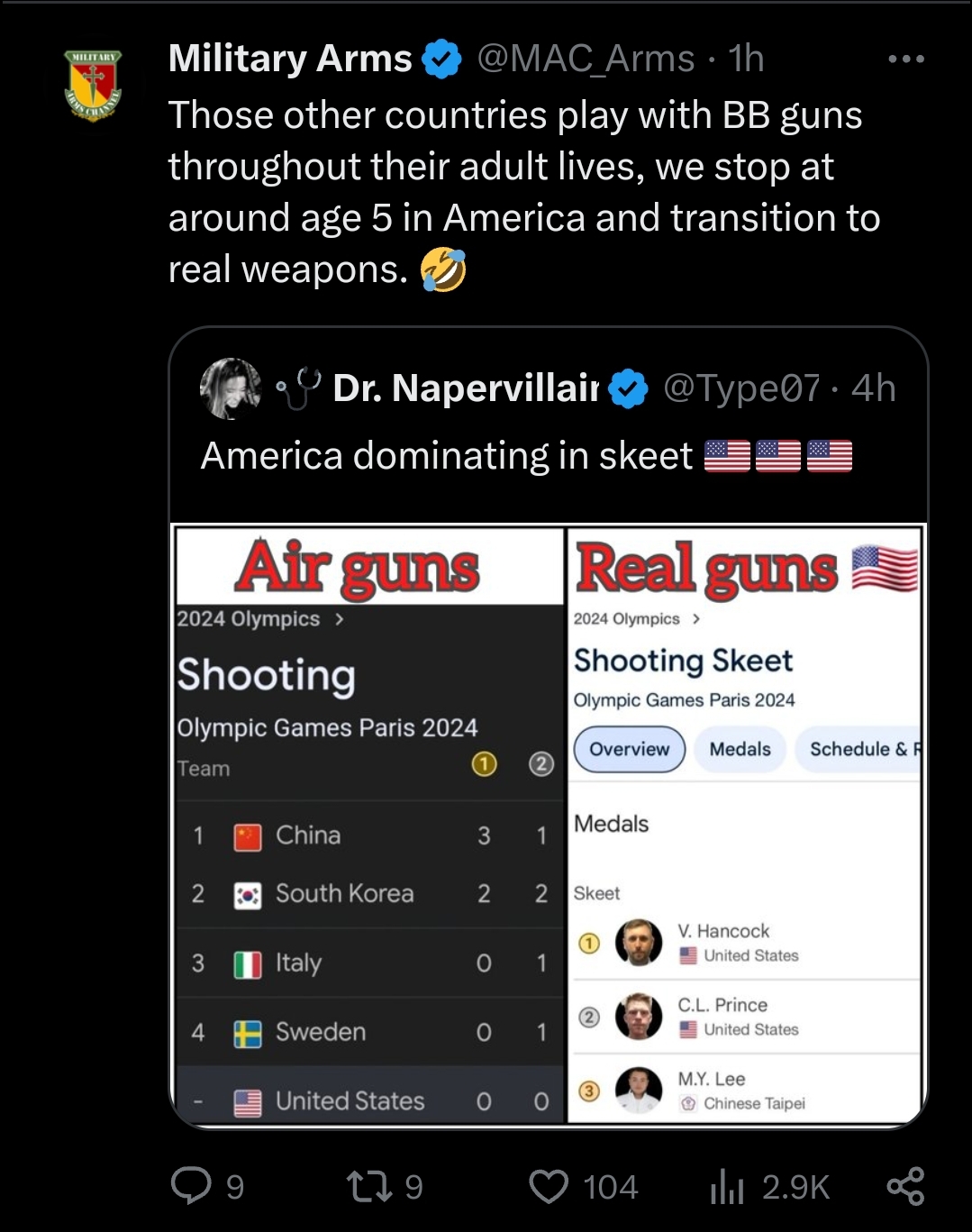Open the Military Arms profile avatar
This screenshot has height=1232, width=972.
[x=93, y=86]
